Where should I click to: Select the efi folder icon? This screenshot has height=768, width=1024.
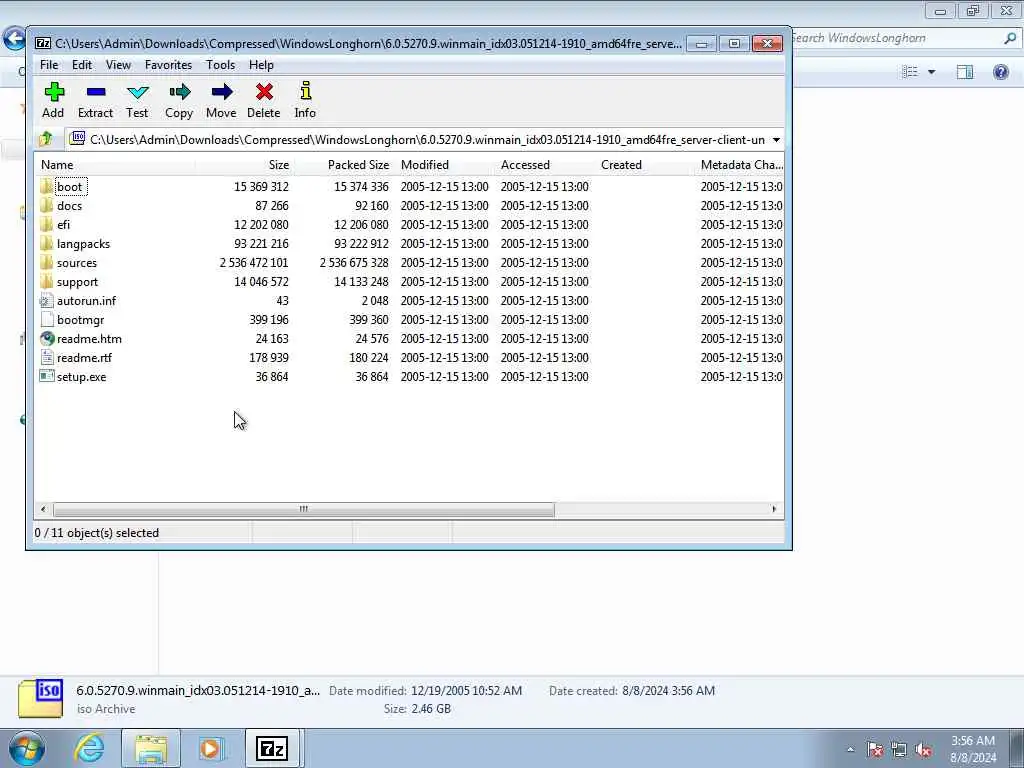(46, 225)
